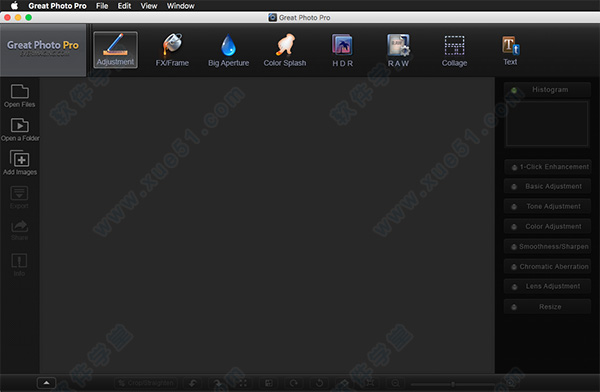
Task: Expand the Lens Adjustment panel
Action: (548, 286)
